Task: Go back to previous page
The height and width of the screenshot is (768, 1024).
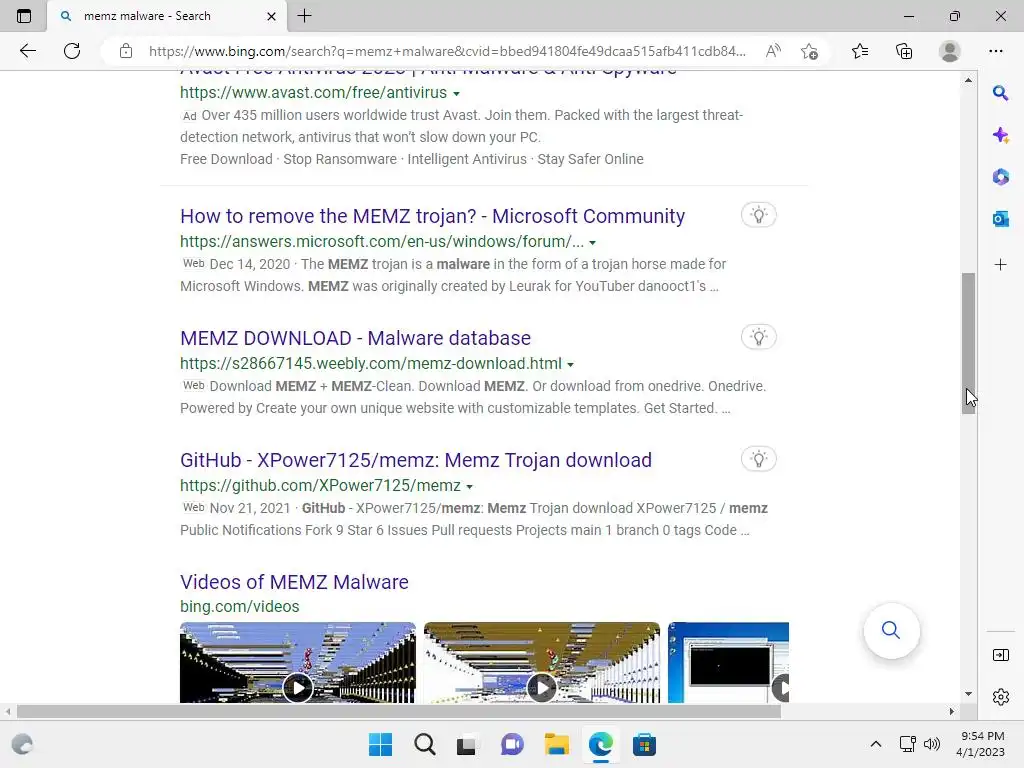Action: (x=27, y=51)
